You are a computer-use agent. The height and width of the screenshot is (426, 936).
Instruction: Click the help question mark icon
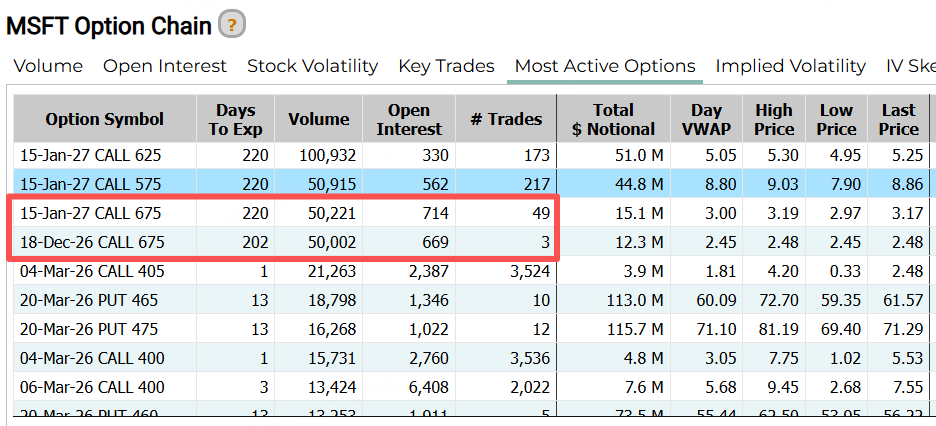(x=231, y=24)
